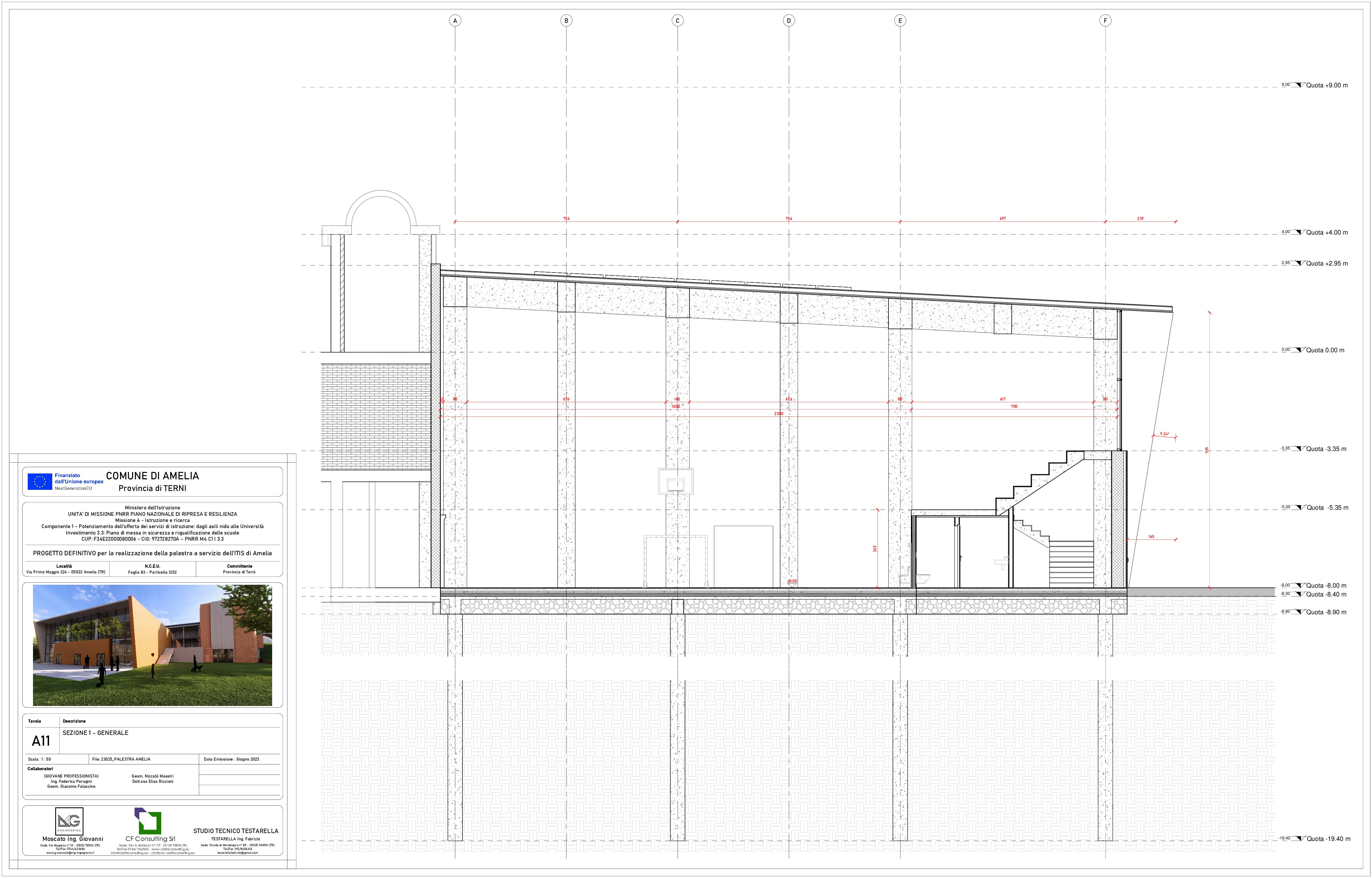The width and height of the screenshot is (1372, 878).
Task: Select the Quota +9.00 m level label
Action: click(1327, 86)
